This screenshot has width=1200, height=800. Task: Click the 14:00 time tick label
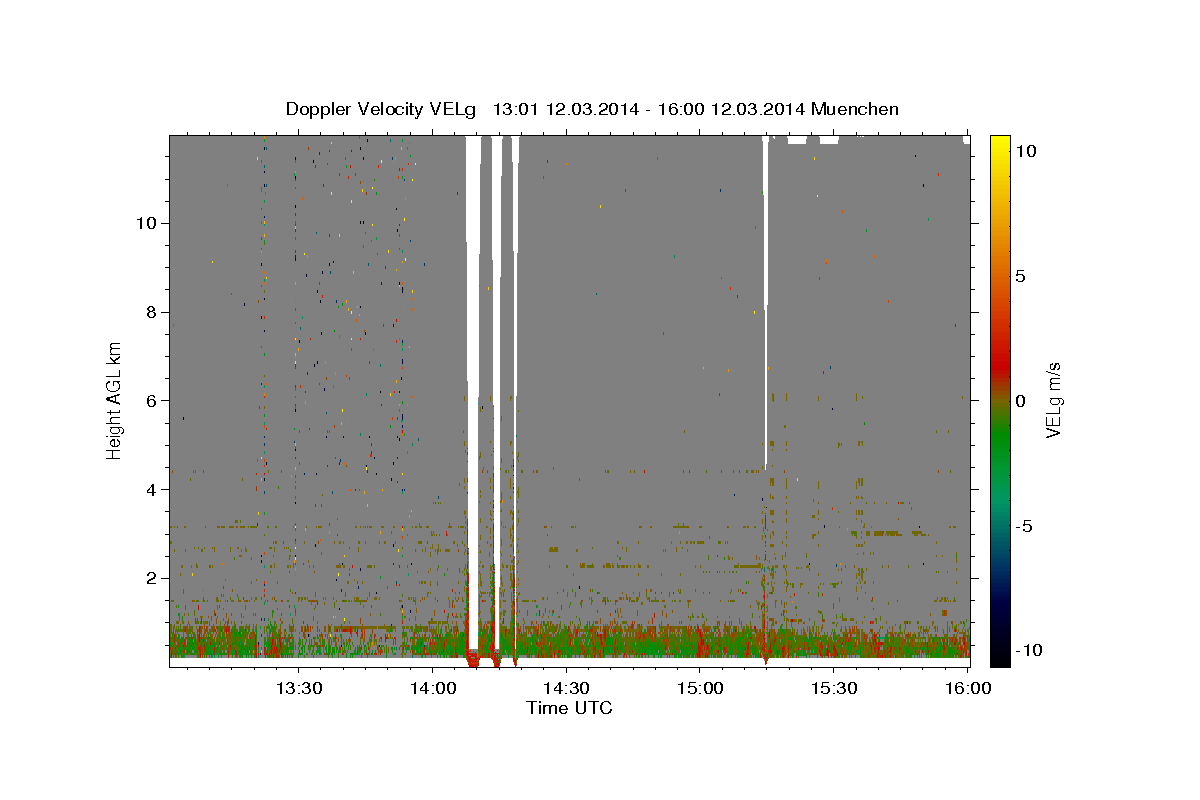[432, 688]
